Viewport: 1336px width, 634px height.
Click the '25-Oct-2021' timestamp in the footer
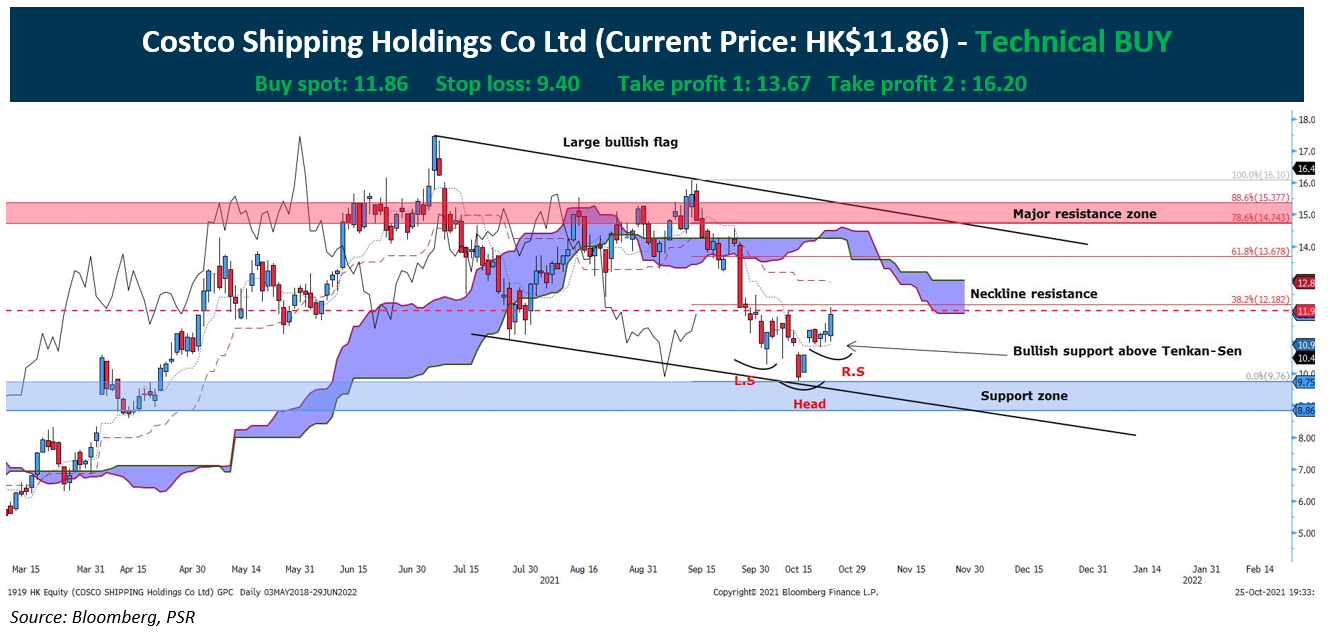point(1262,592)
